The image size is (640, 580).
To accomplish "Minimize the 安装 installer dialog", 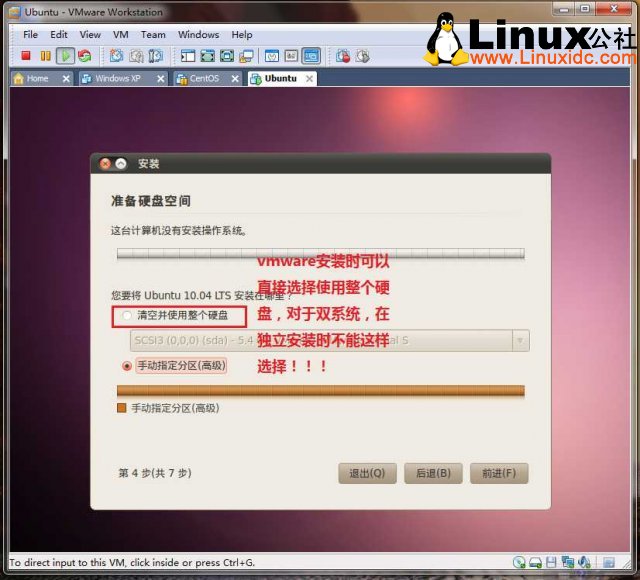I will tap(121, 164).
